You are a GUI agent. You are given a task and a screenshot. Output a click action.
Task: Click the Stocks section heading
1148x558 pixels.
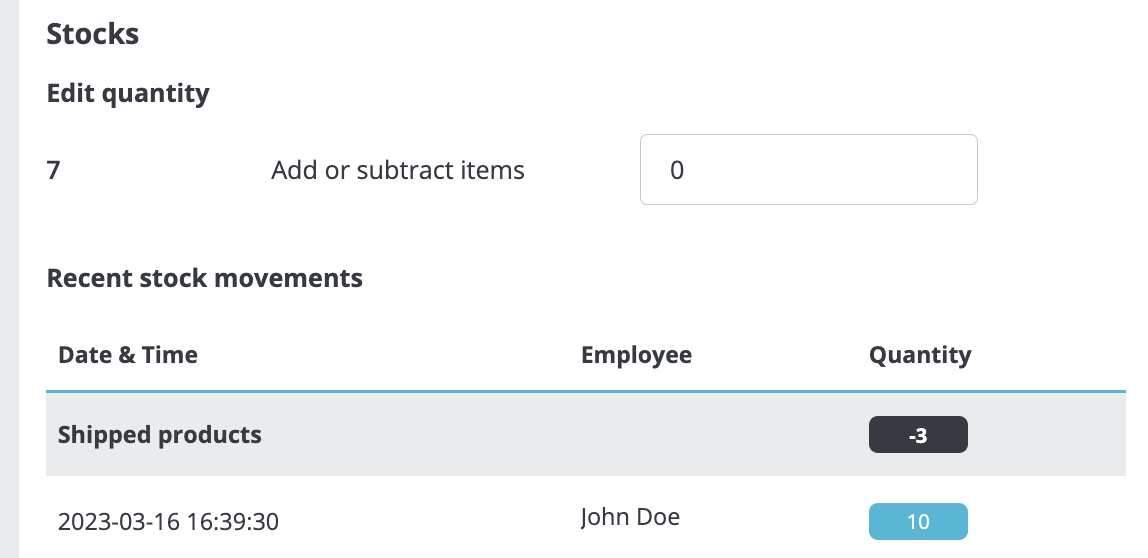92,34
